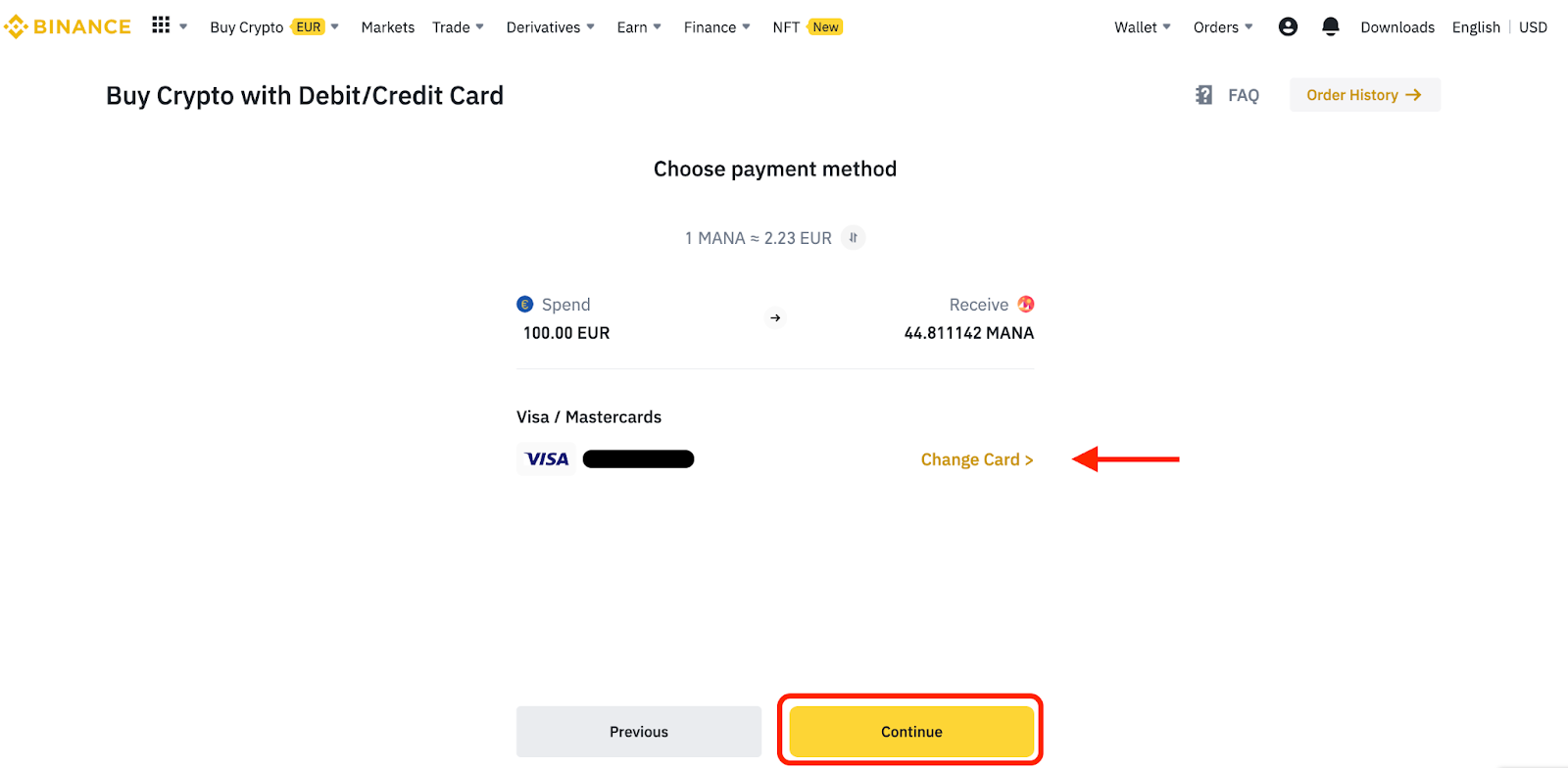Click the Continue button
Screen dimensions: 1568x768
(909, 731)
